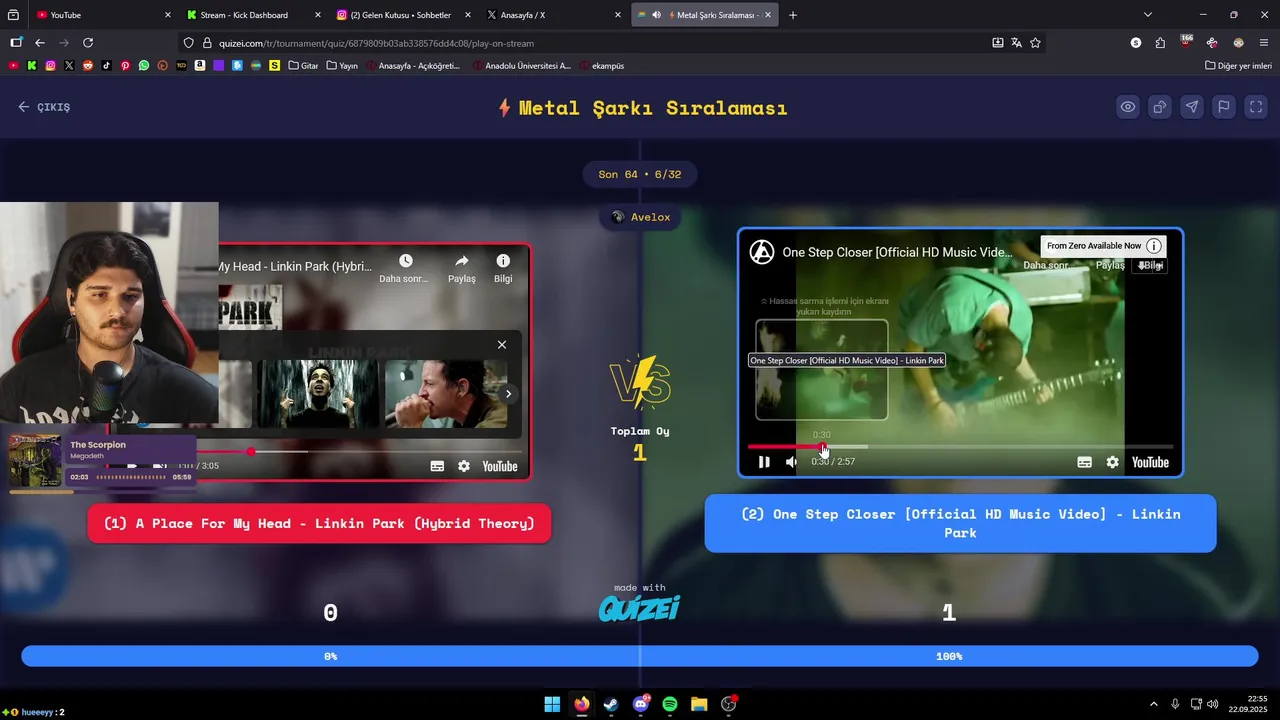The image size is (1280, 720).
Task: Open the Reddit bookmark icon
Action: pos(88,66)
